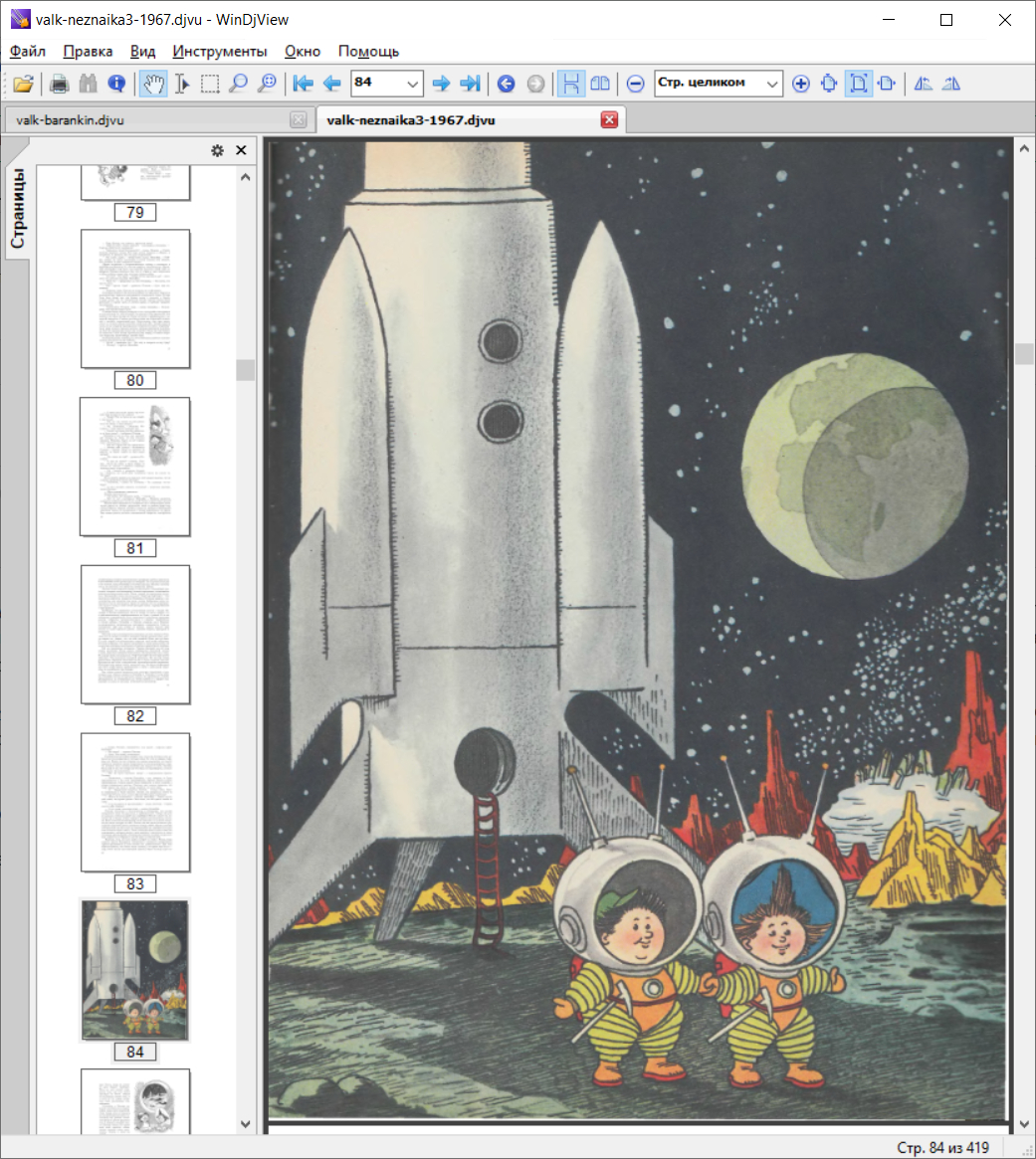Go to the last page arrow
Viewport: 1036px width, 1159px height.
pos(471,84)
